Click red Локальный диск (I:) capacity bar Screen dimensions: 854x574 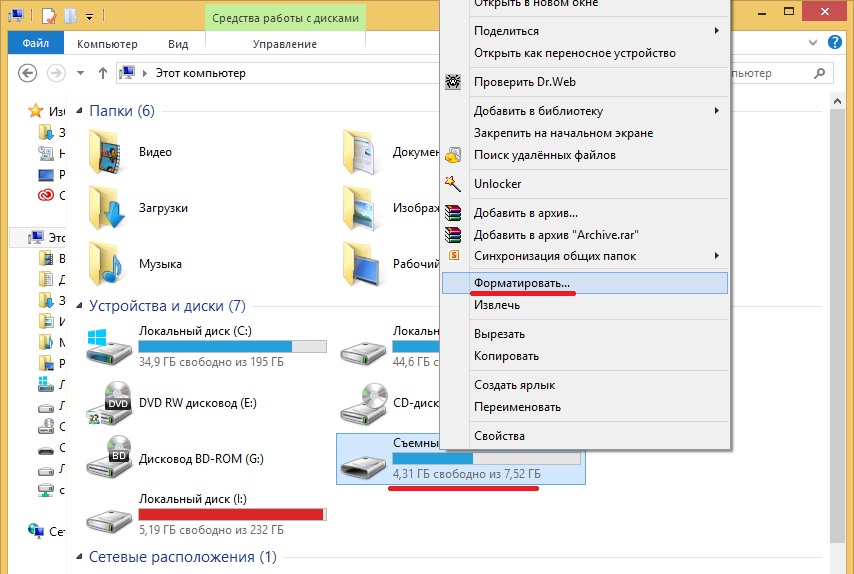233,514
